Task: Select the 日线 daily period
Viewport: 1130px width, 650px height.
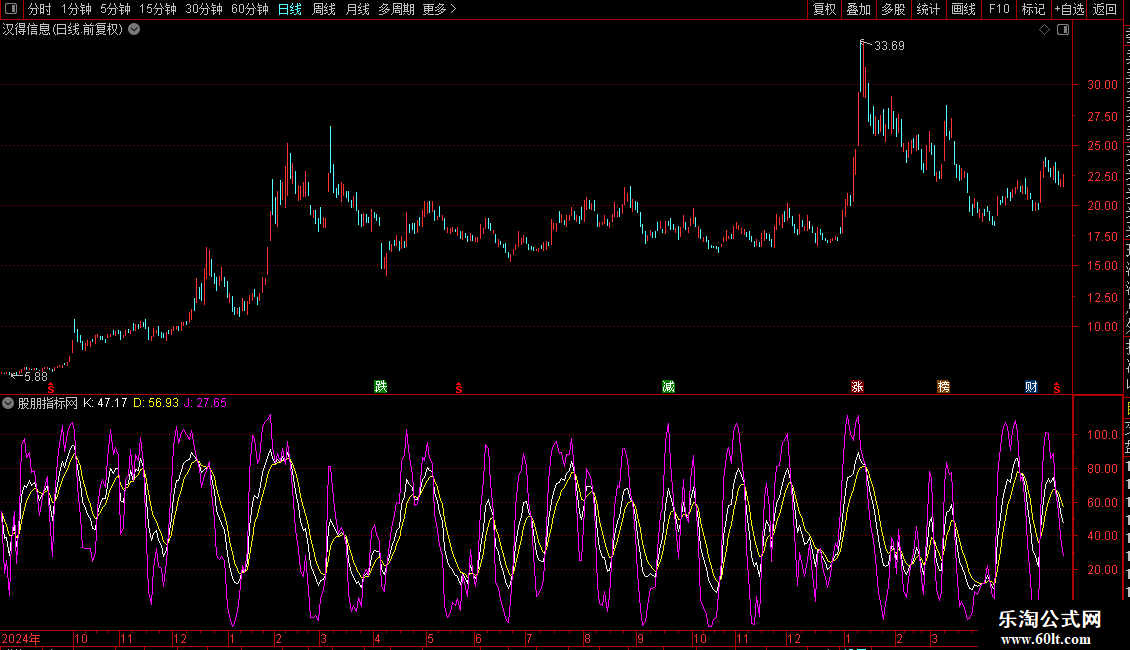Action: pos(290,9)
